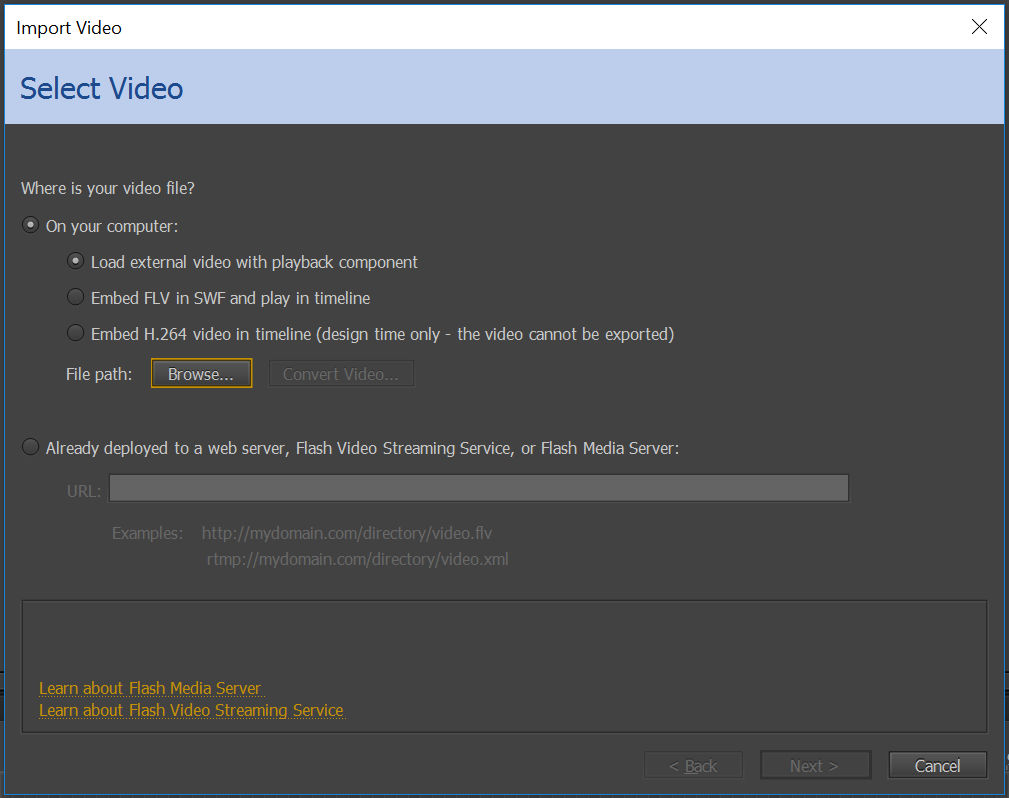This screenshot has width=1009, height=798.
Task: Select the "On your computer" radio button
Action: (x=30, y=225)
